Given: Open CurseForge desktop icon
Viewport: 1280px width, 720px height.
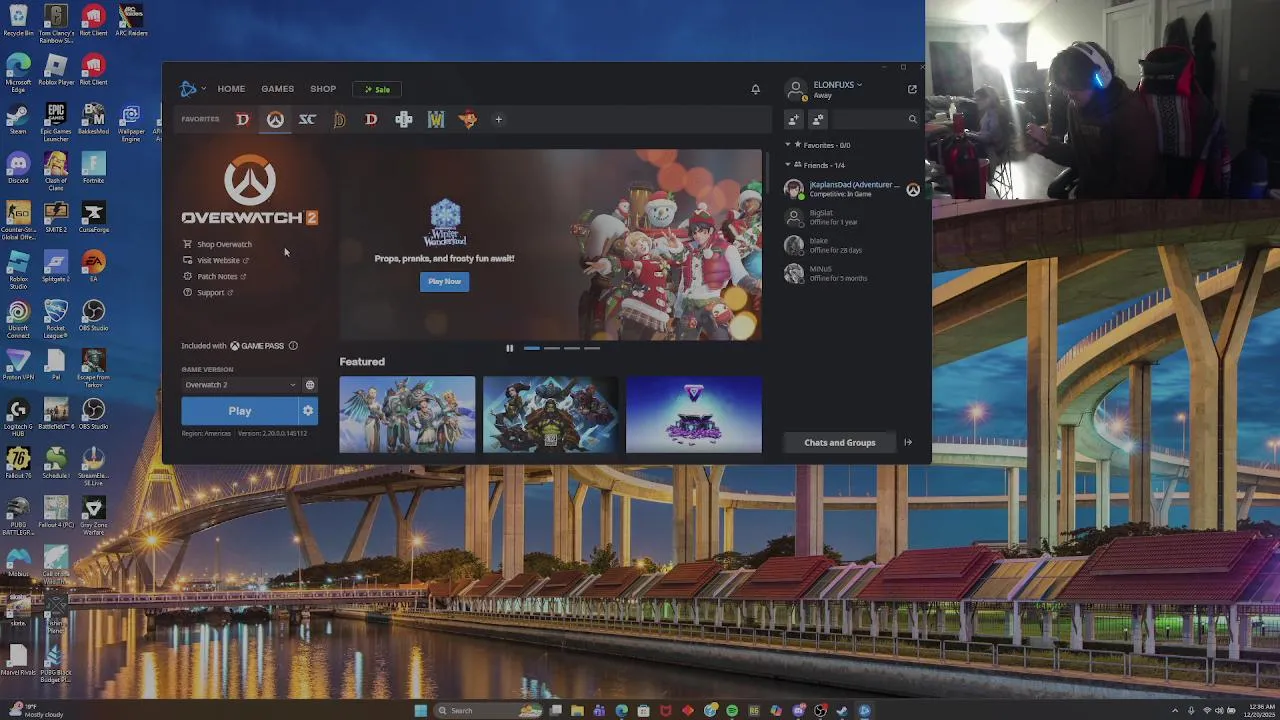Looking at the screenshot, I should tap(93, 216).
